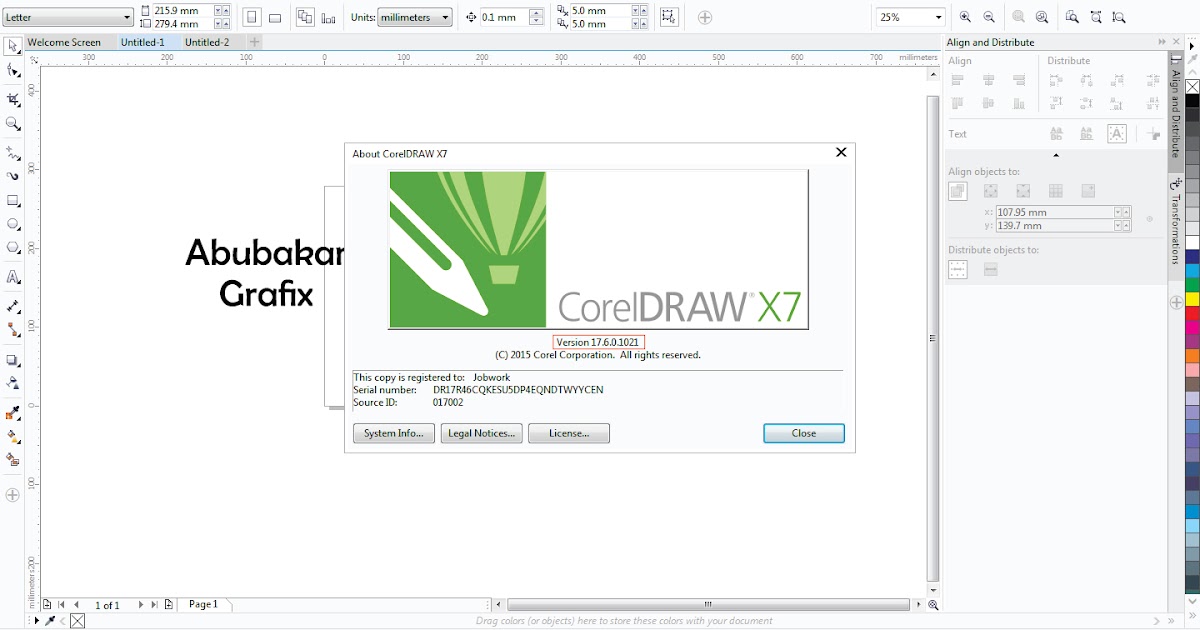Switch to the Untitled-1 document tab
The image size is (1200, 630).
[142, 42]
